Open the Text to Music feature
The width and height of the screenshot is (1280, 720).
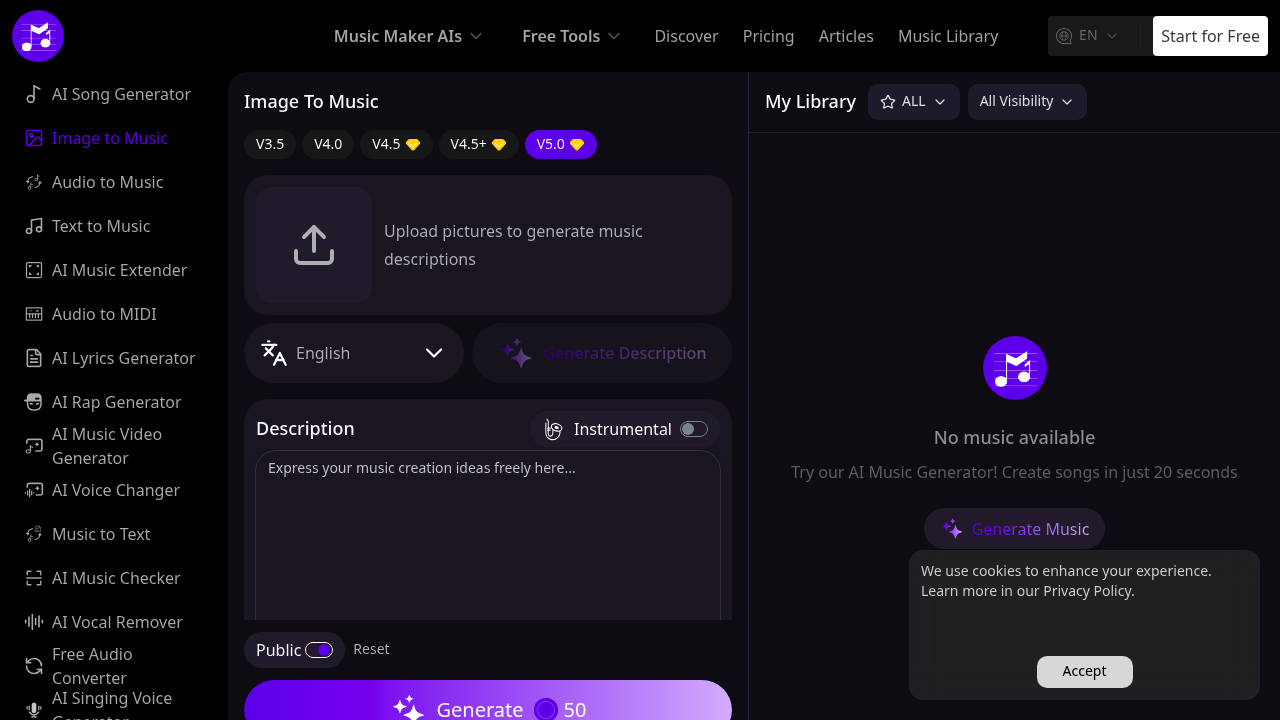tap(101, 226)
